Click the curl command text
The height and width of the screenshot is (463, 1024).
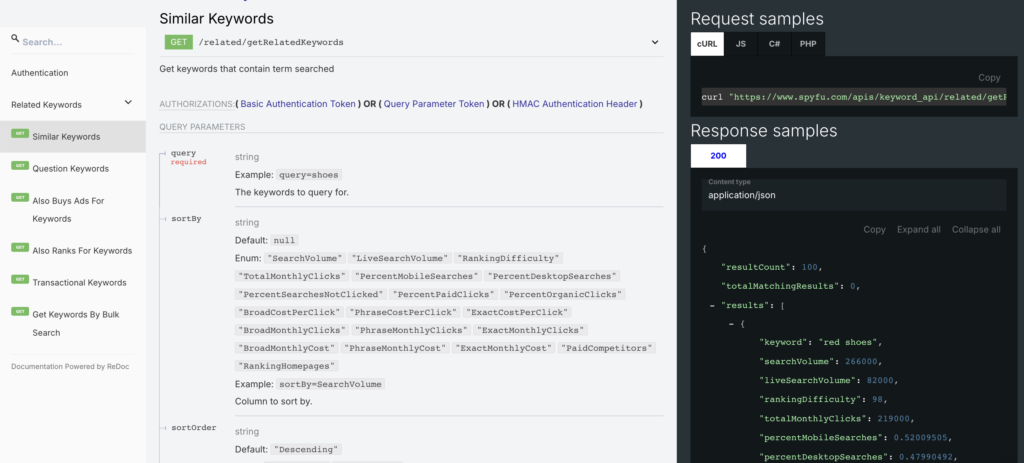coord(854,97)
